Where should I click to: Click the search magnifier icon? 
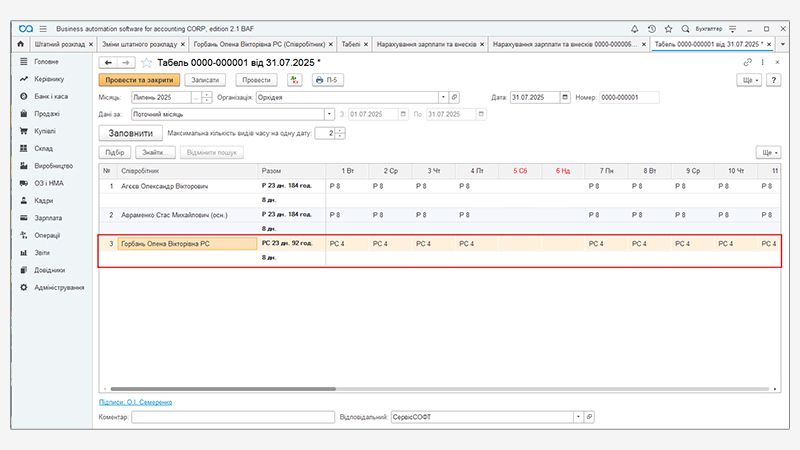[x=684, y=29]
